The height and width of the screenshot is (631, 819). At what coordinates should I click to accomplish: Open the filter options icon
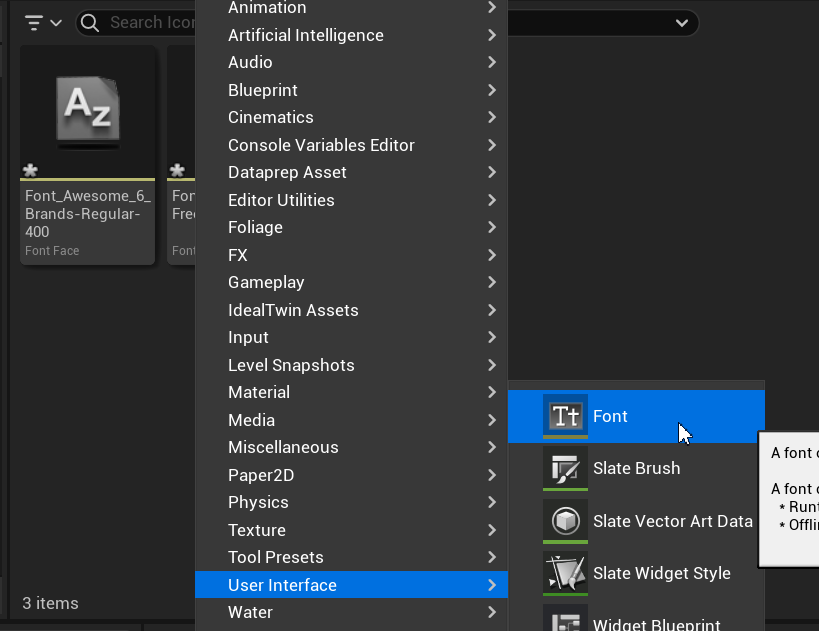coord(43,22)
